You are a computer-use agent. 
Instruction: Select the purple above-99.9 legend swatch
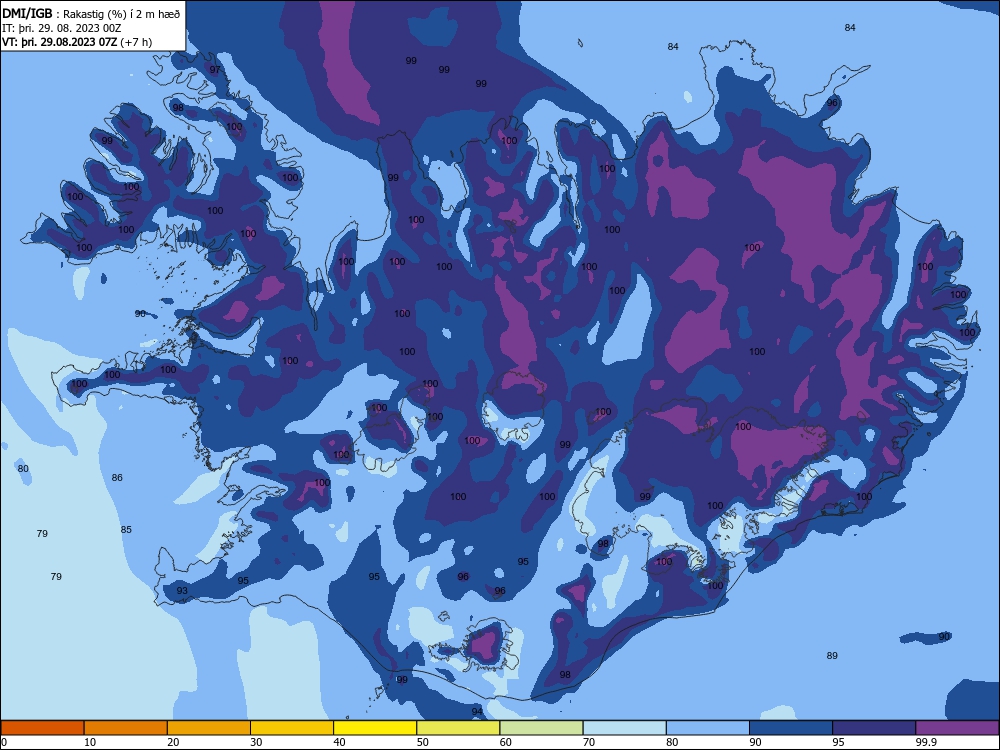(957, 728)
